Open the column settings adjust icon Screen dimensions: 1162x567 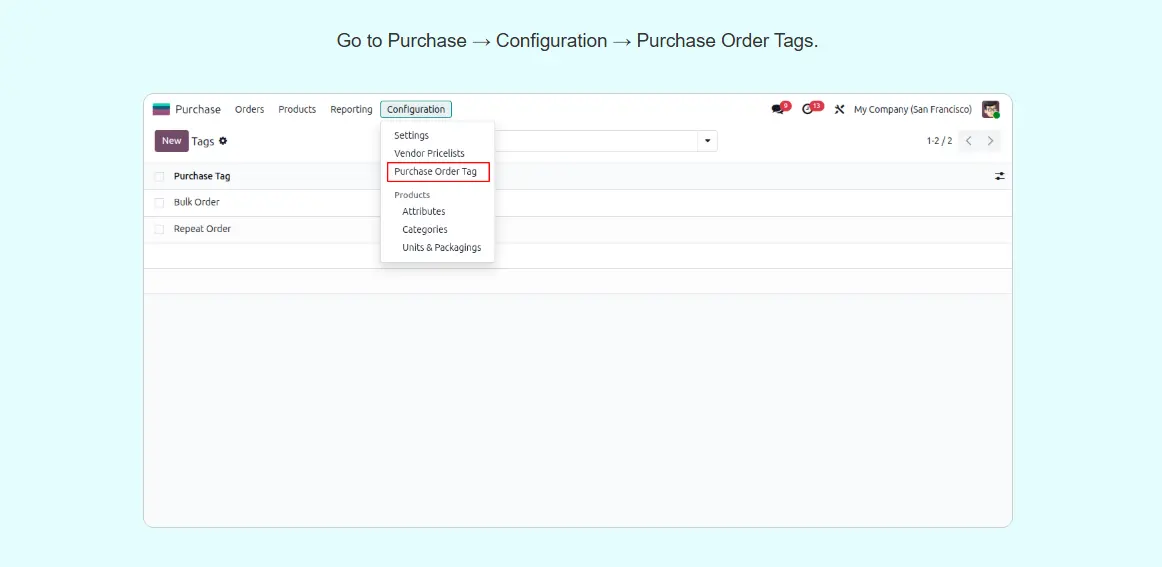pos(999,176)
